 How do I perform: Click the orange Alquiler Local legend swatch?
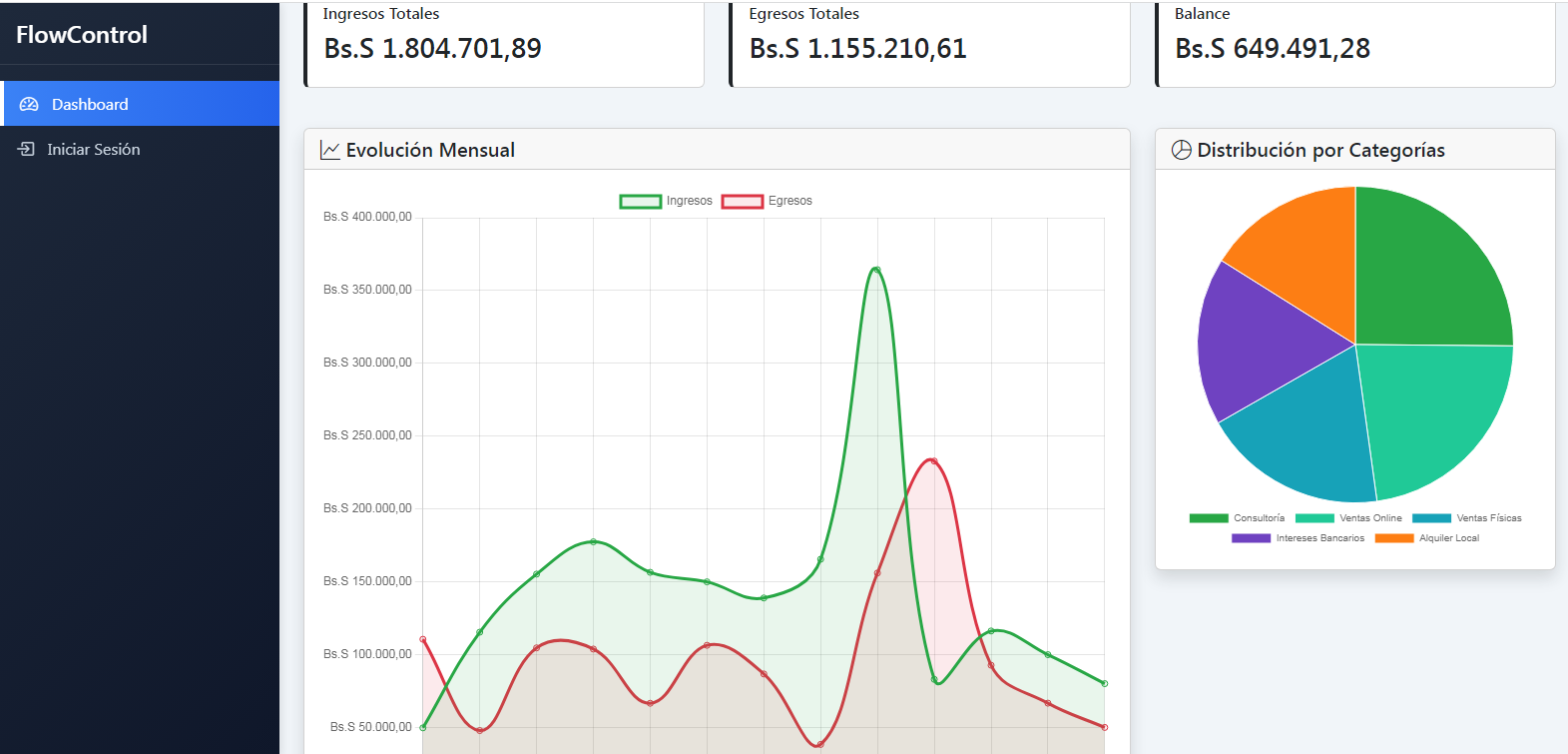[1394, 538]
